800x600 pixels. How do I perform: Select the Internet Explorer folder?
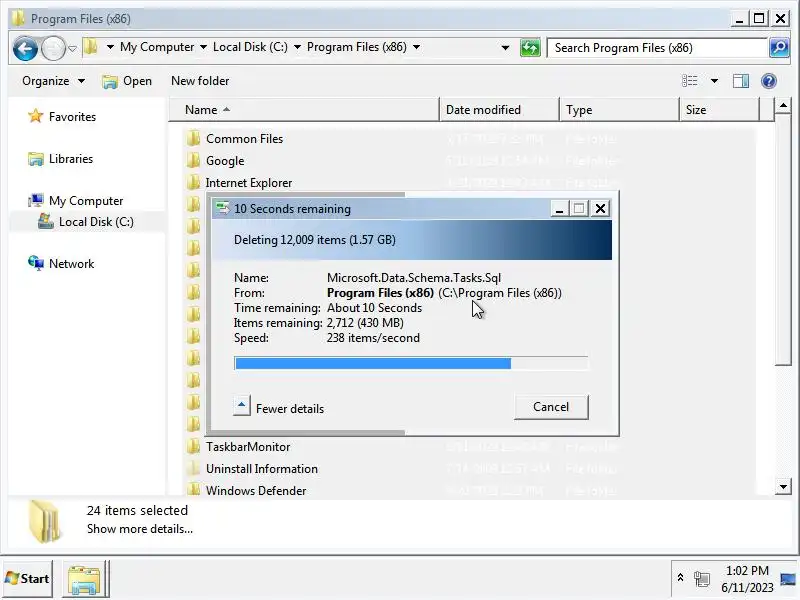(249, 183)
